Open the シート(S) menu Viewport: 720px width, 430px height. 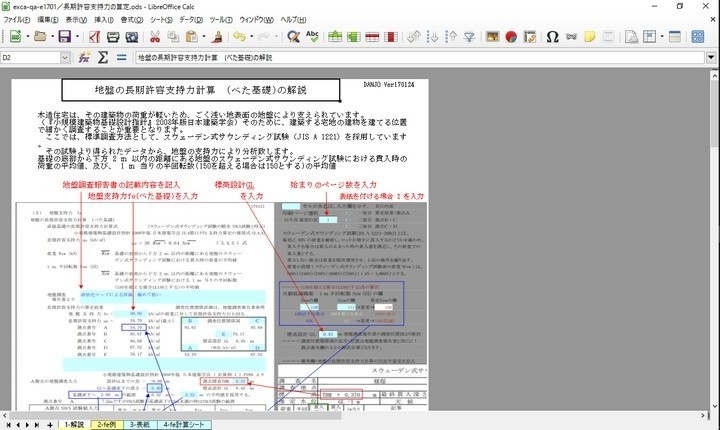tap(161, 20)
